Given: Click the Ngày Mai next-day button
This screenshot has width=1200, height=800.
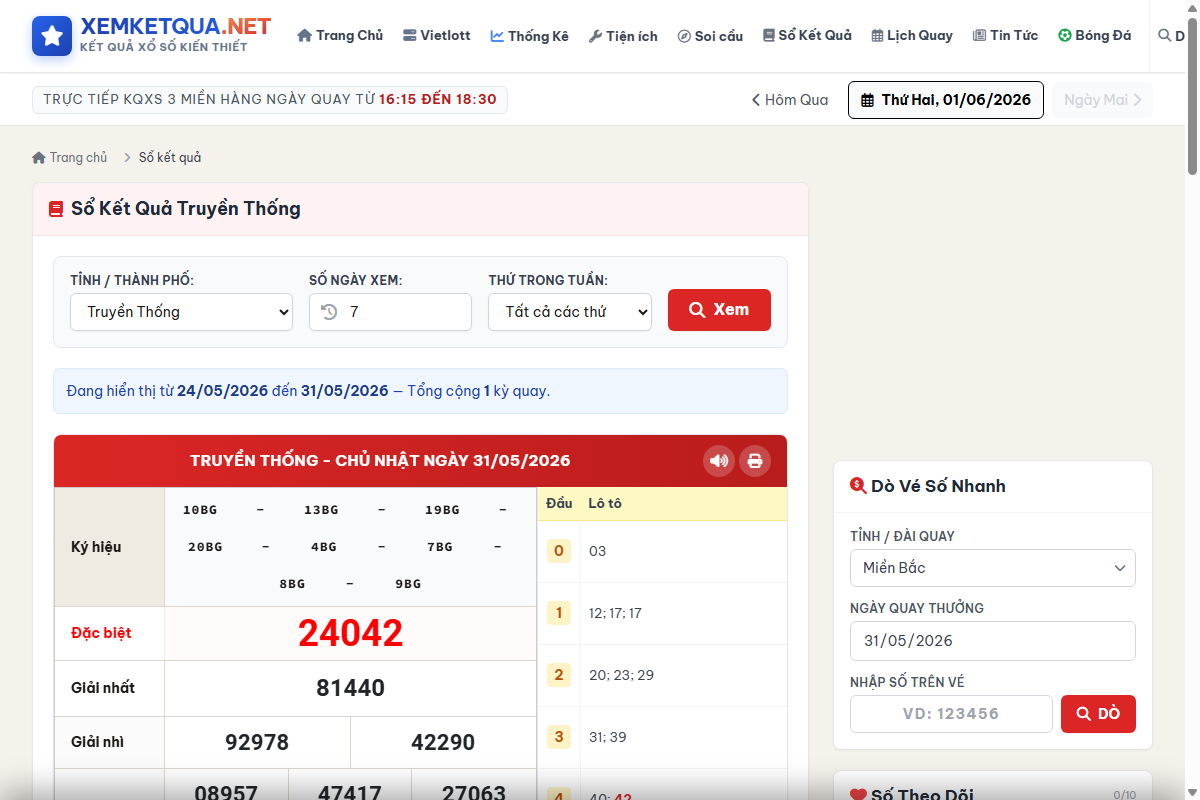Looking at the screenshot, I should [x=1102, y=100].
